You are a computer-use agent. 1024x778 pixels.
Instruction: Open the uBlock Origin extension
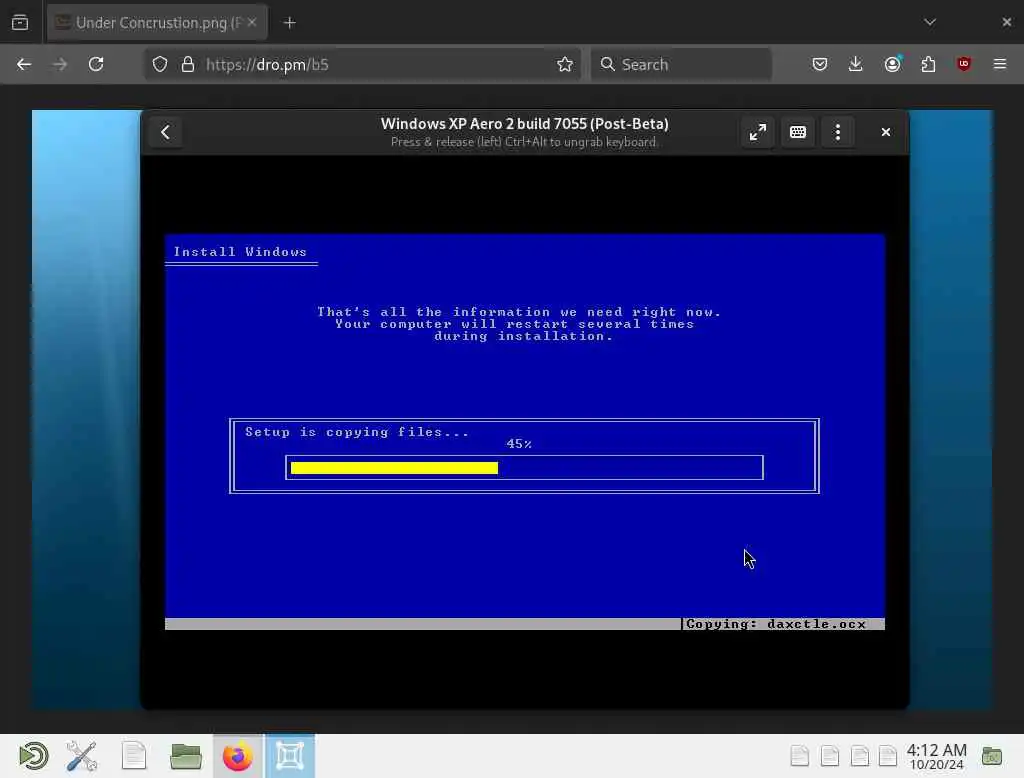click(x=963, y=64)
